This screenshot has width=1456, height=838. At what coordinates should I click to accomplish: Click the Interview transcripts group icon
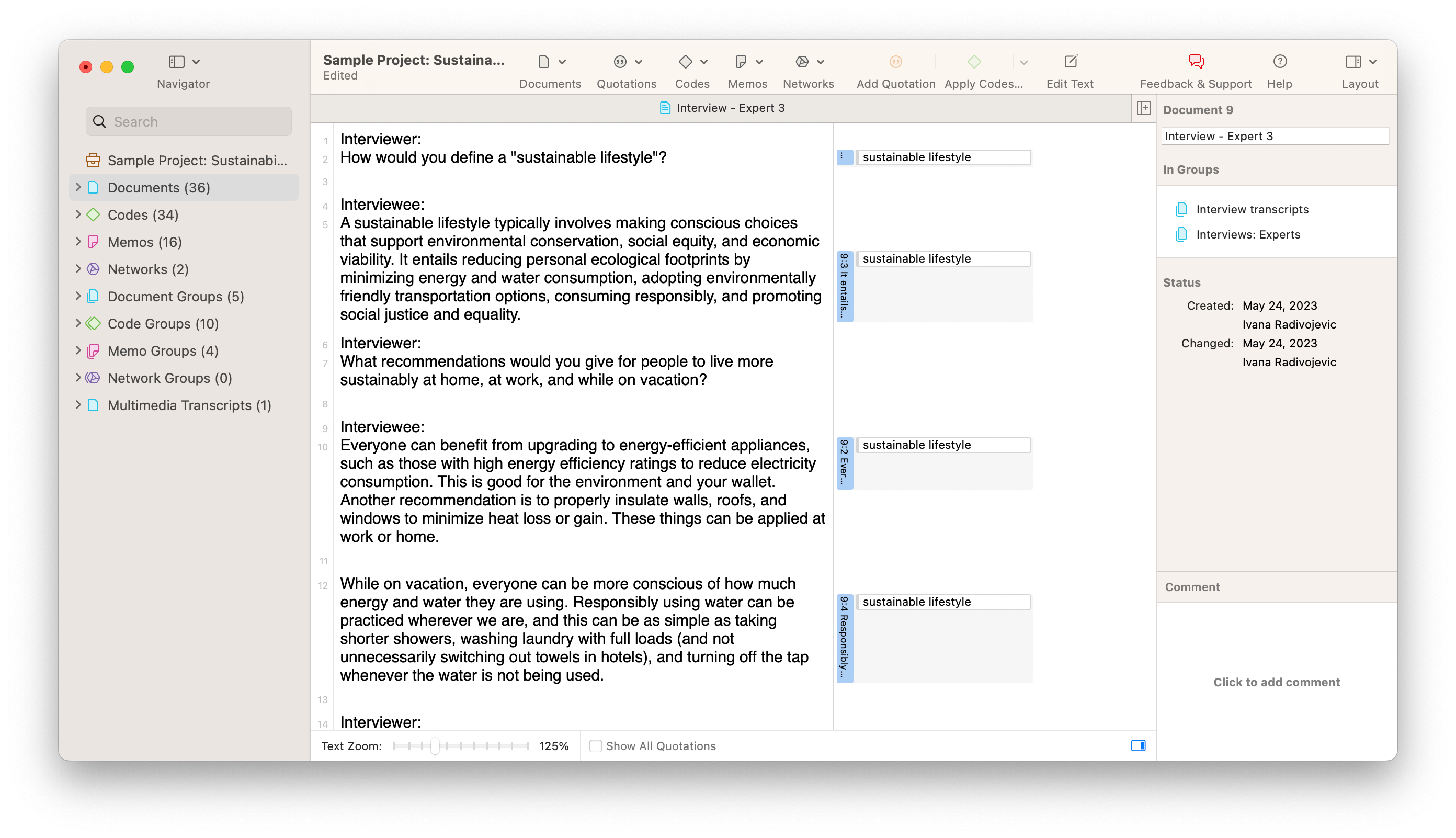click(1181, 209)
